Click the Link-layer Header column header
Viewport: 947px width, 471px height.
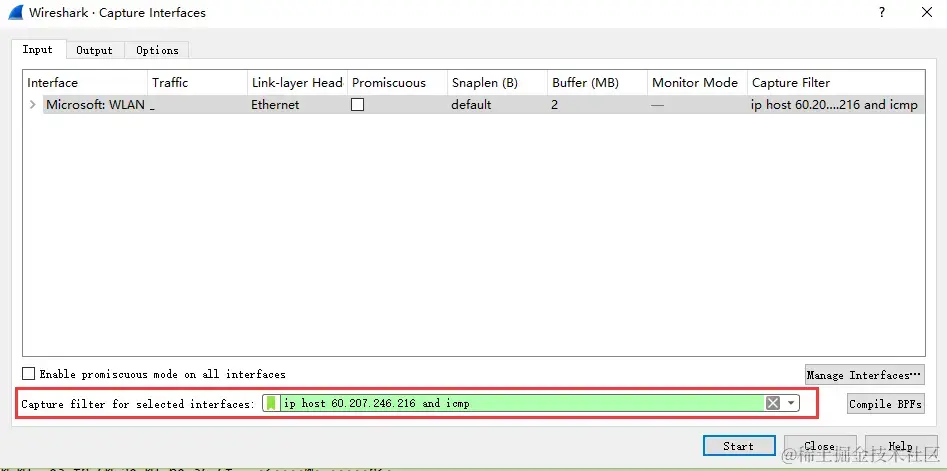point(297,83)
